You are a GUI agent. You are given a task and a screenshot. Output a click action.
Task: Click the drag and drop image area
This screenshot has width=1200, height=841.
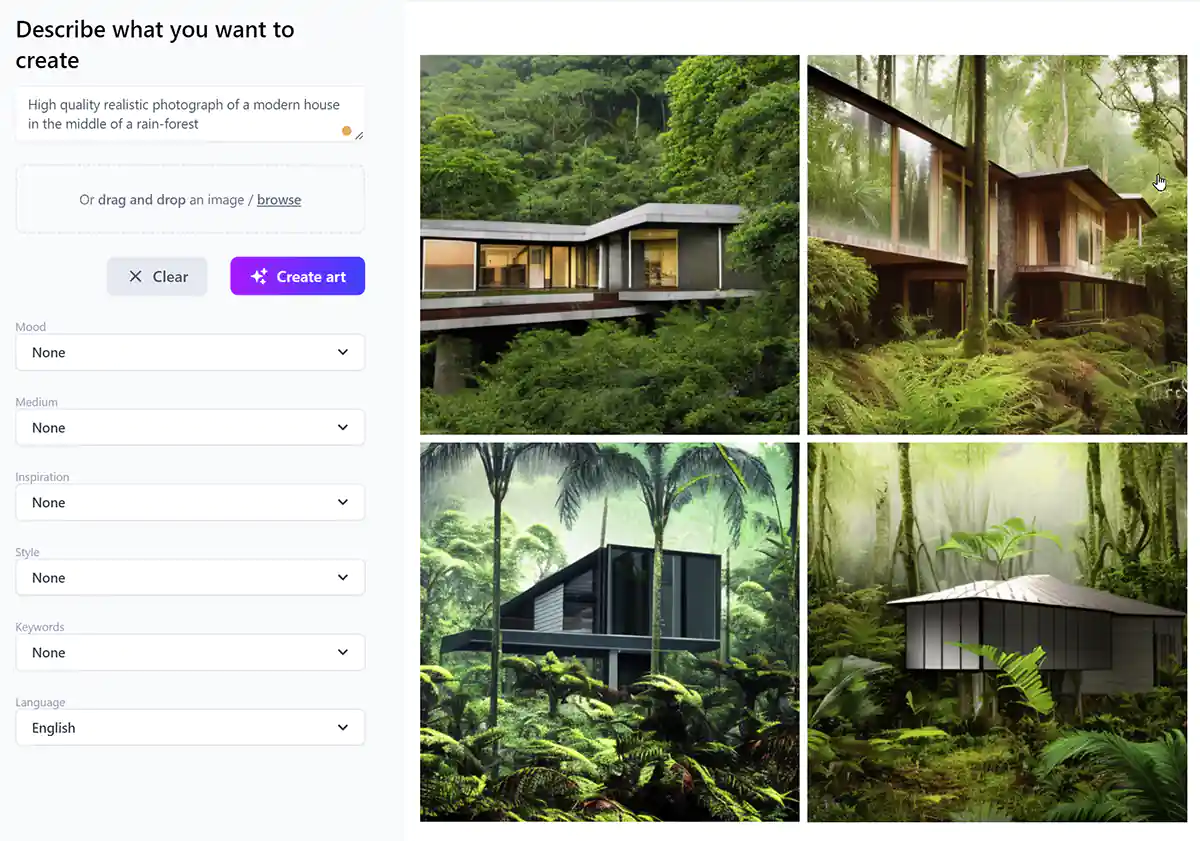coord(190,199)
